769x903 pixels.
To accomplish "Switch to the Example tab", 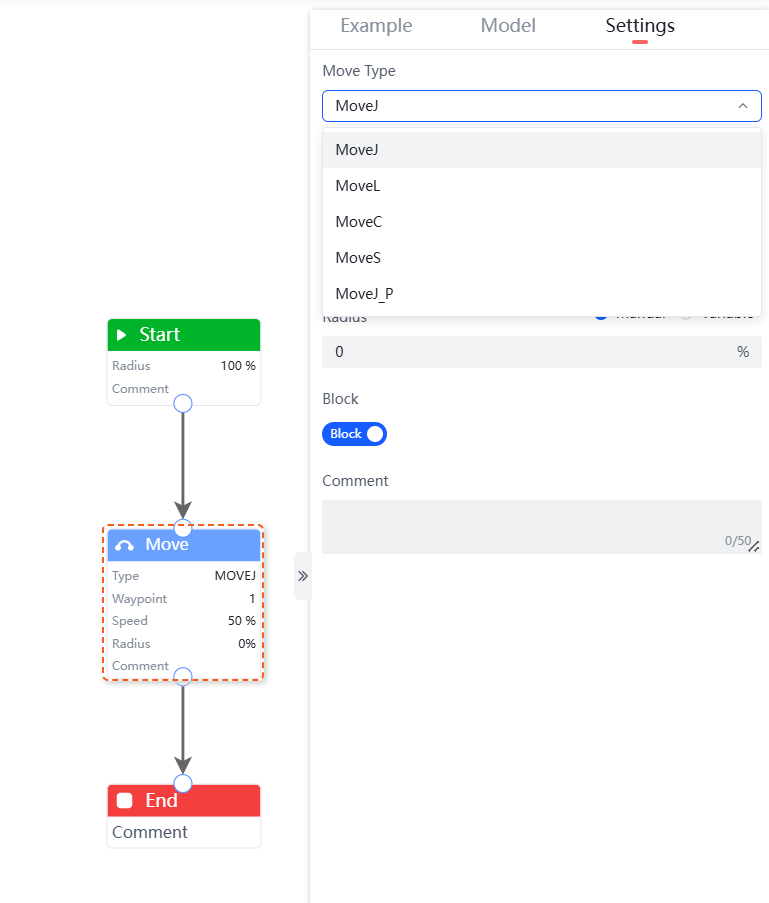I will [376, 26].
